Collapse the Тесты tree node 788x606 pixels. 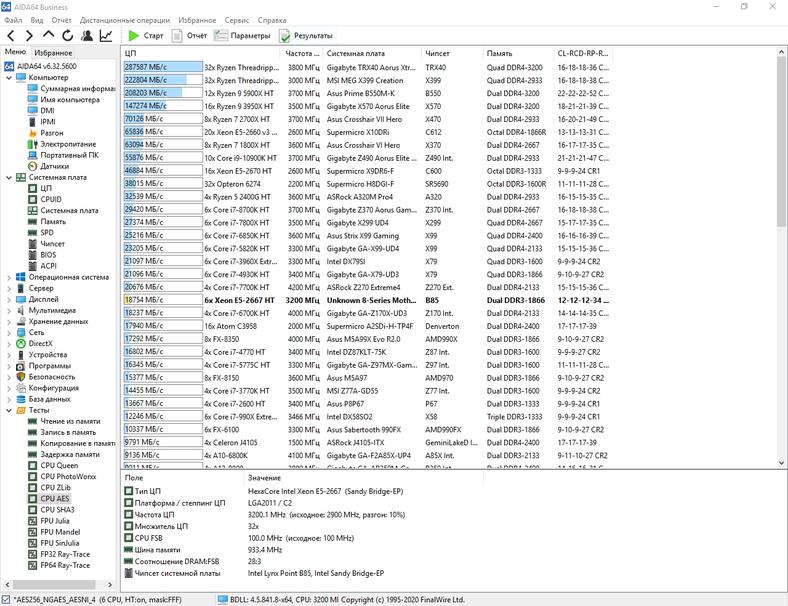coord(9,411)
